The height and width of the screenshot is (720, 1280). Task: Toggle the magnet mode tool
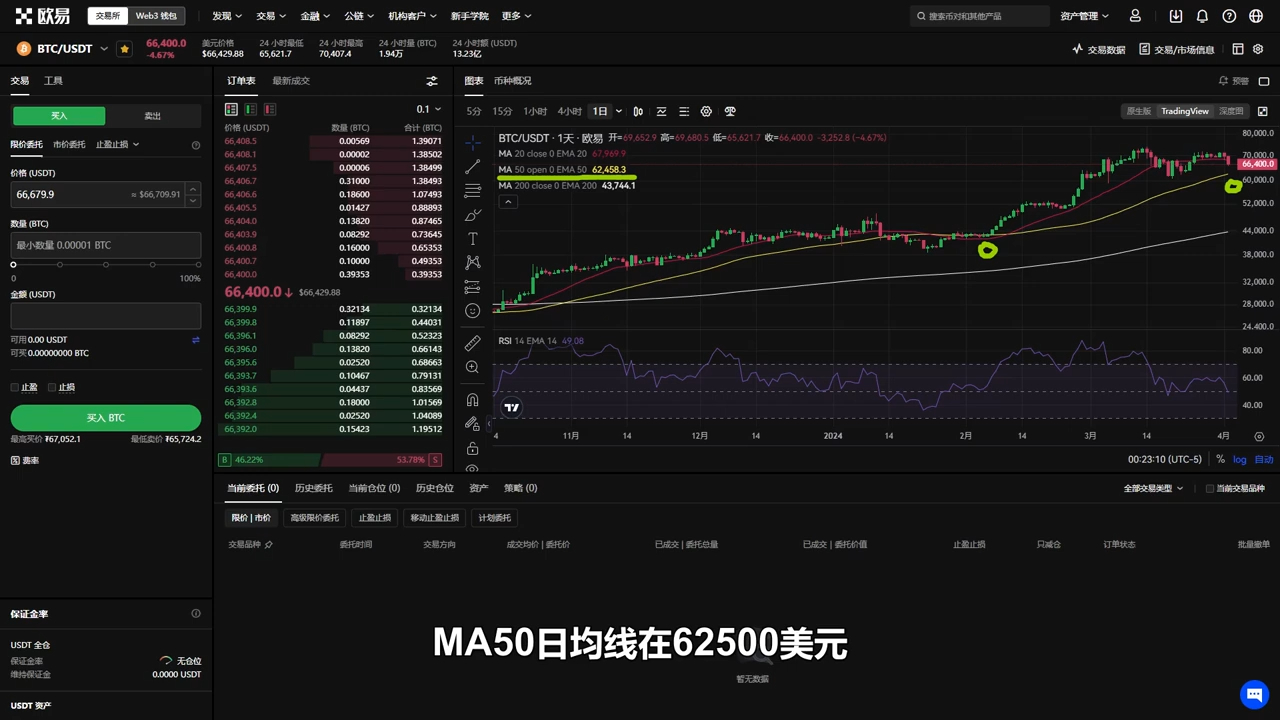coord(473,400)
